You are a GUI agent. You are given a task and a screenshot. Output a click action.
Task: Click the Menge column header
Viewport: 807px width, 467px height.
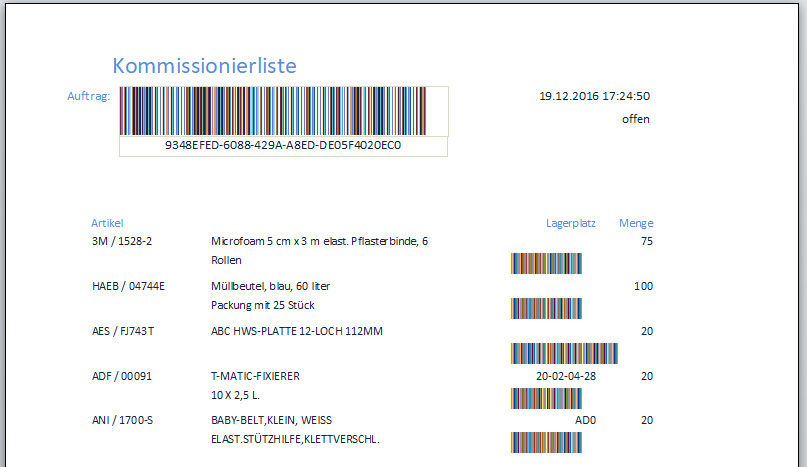(636, 223)
